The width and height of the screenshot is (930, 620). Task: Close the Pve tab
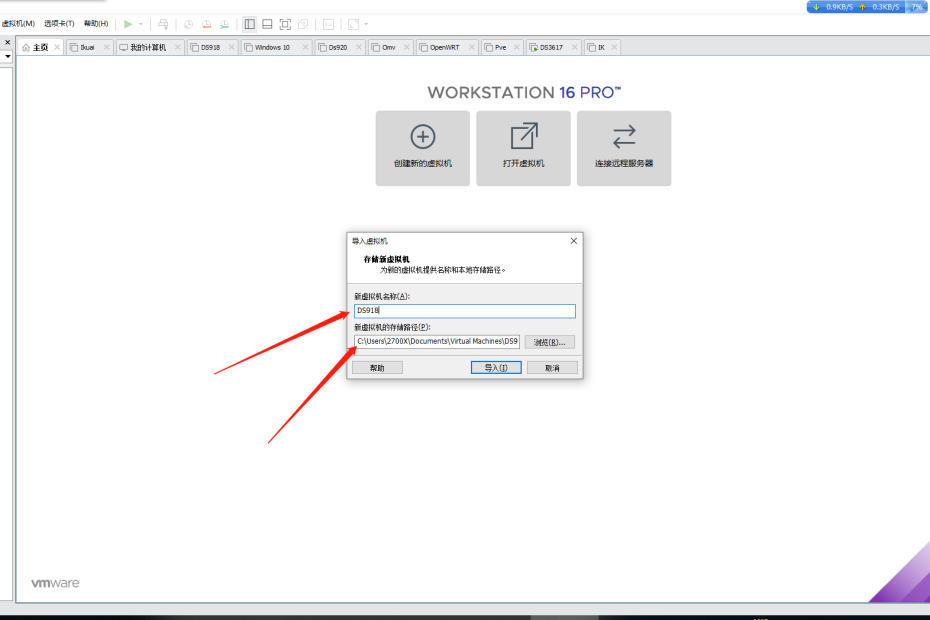click(517, 47)
